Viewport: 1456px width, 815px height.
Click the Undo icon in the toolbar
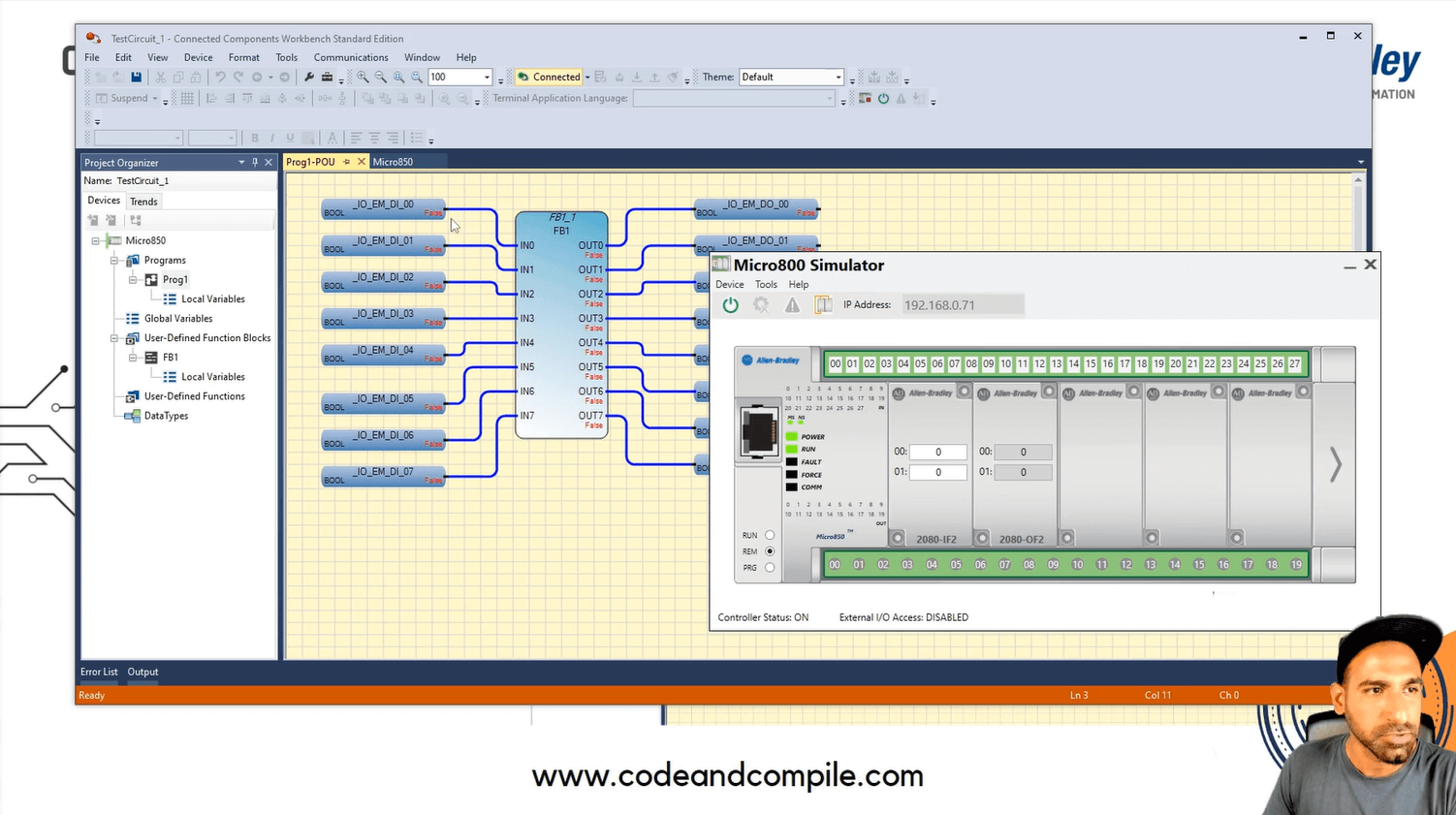point(220,77)
